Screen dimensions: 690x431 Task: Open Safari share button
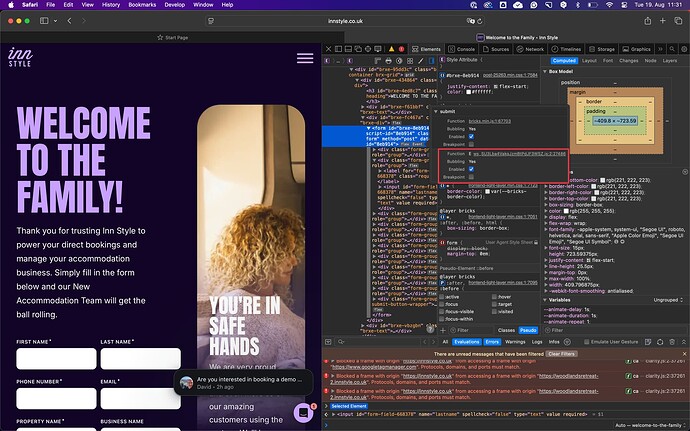pyautogui.click(x=647, y=21)
